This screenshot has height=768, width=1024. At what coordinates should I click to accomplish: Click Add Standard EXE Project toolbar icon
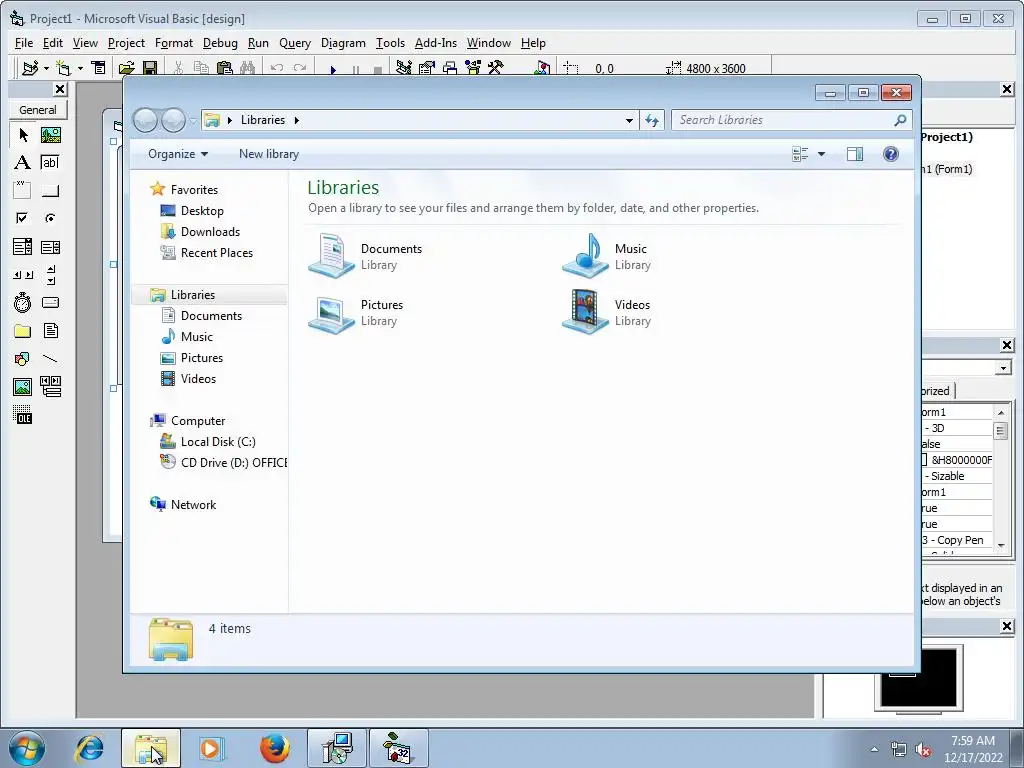[29, 68]
